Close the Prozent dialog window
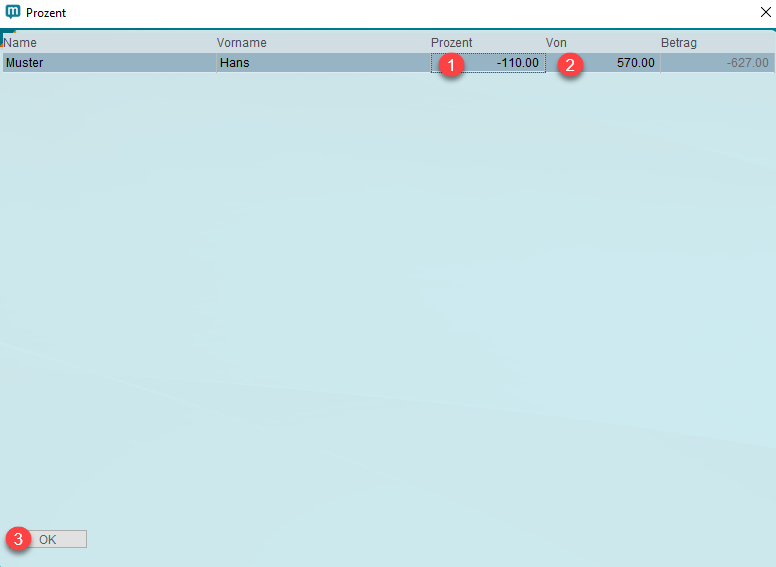Screen dimensions: 776x567 [x=764, y=13]
